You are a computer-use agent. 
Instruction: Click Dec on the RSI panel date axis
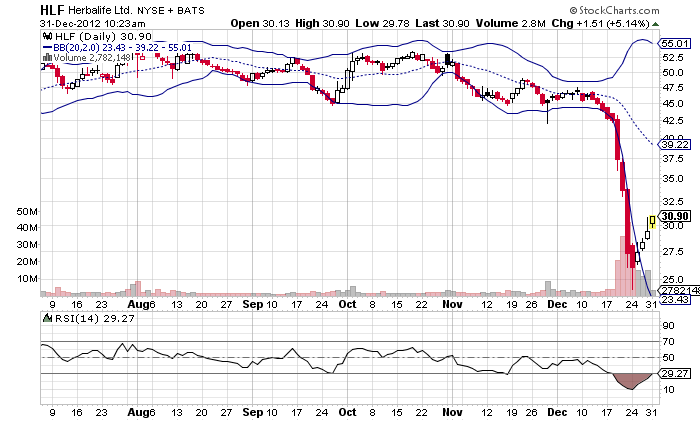coord(557,412)
